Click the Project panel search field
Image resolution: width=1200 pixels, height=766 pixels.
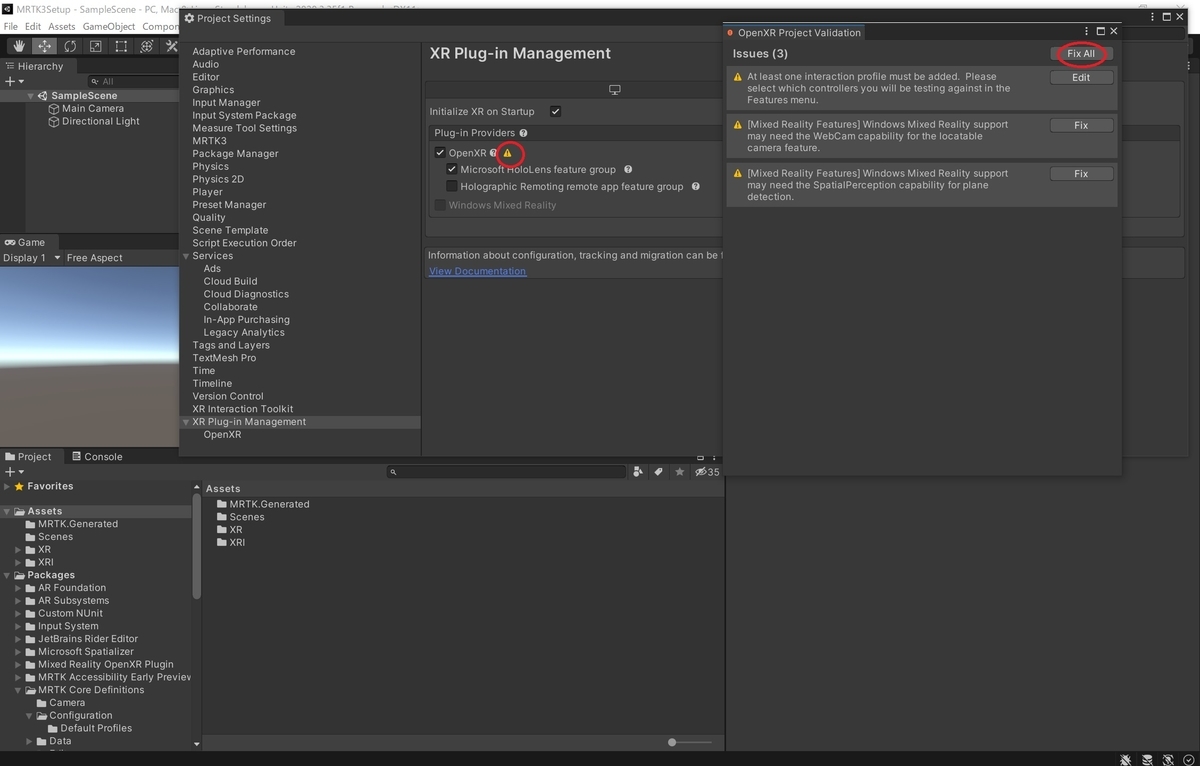pyautogui.click(x=506, y=472)
